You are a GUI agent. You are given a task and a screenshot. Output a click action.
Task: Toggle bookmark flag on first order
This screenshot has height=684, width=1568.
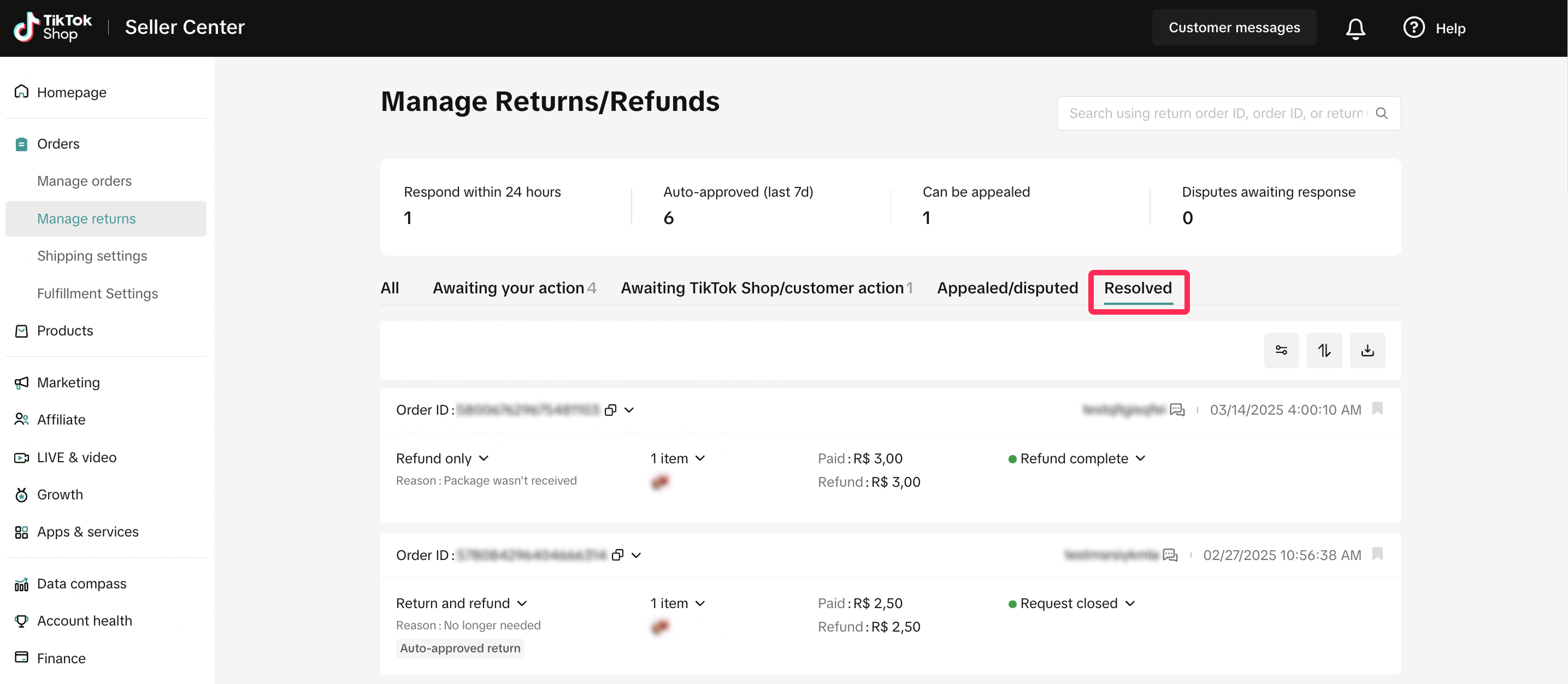click(x=1377, y=409)
